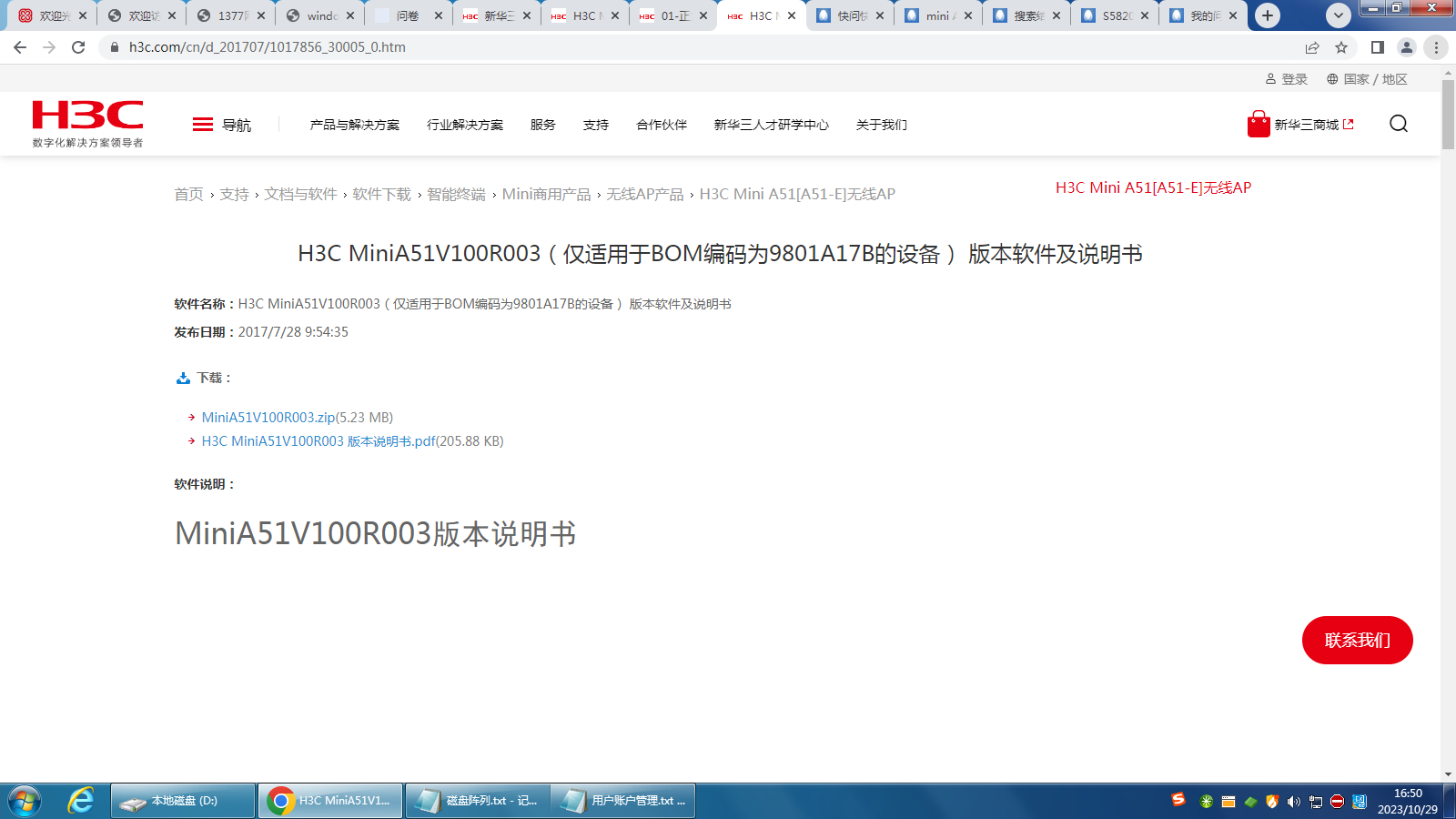This screenshot has width=1456, height=819.
Task: Open the 产品与解决方案 menu
Action: coord(355,125)
